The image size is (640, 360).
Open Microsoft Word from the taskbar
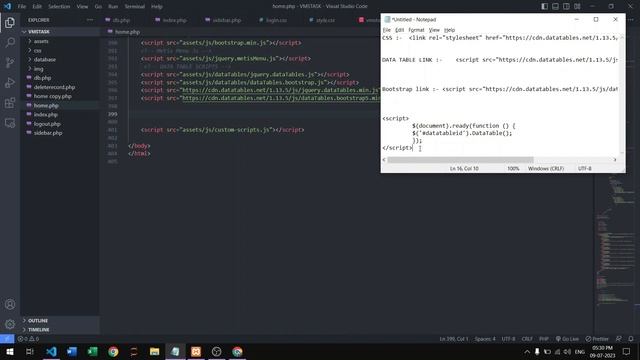pos(72,351)
